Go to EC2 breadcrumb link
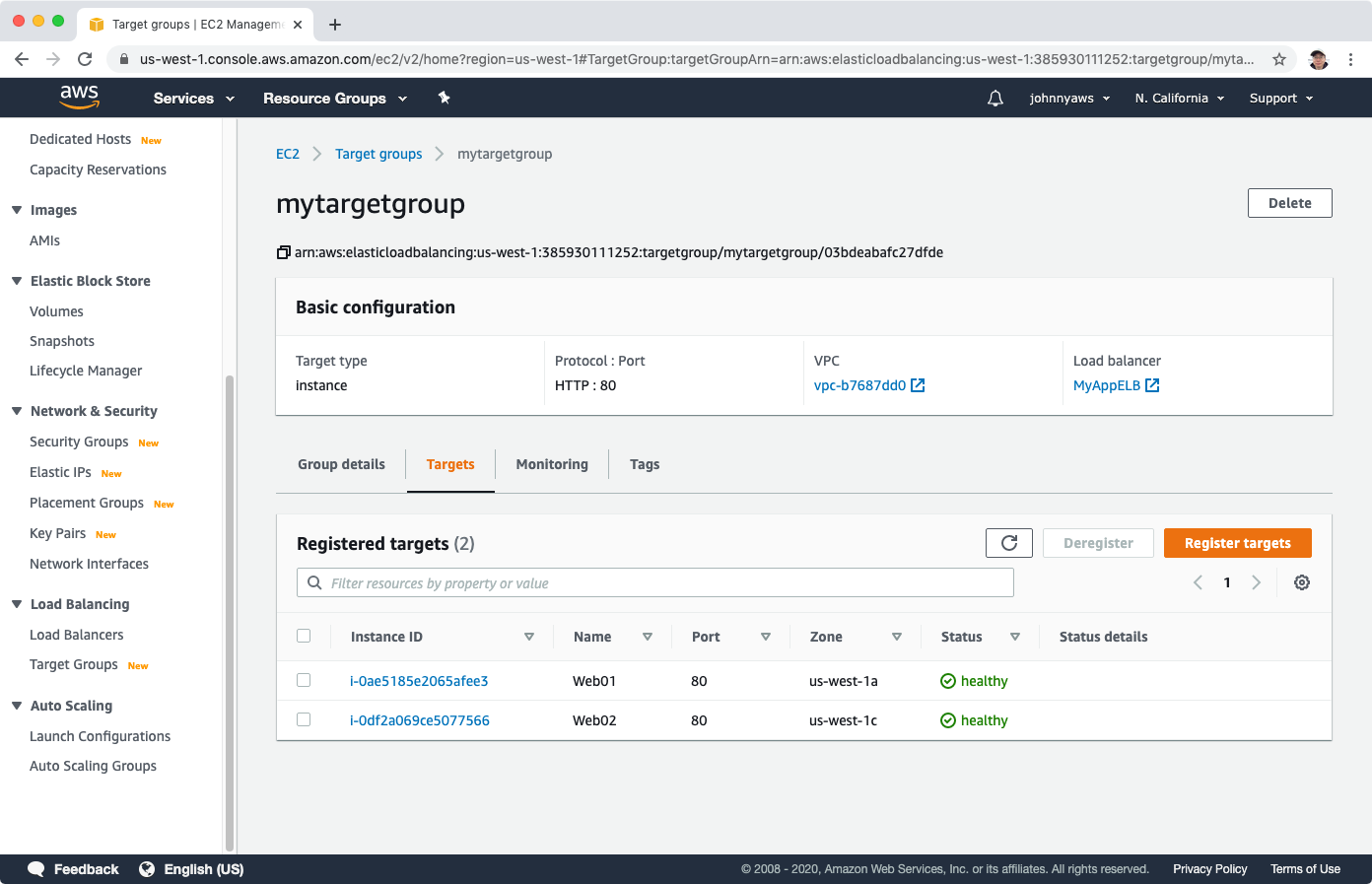This screenshot has height=884, width=1372. [288, 154]
